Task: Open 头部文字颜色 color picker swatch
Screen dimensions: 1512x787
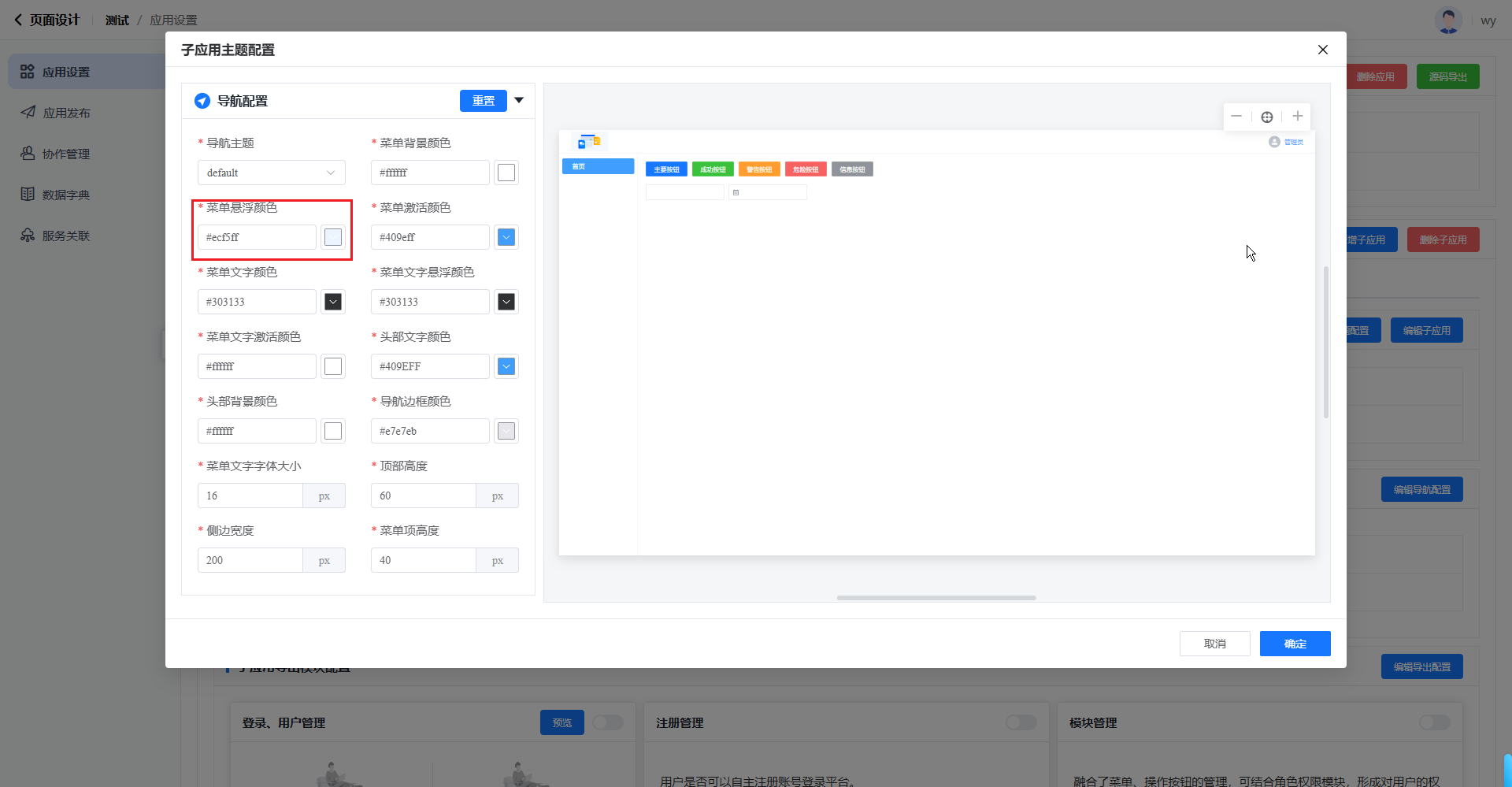Action: 506,366
